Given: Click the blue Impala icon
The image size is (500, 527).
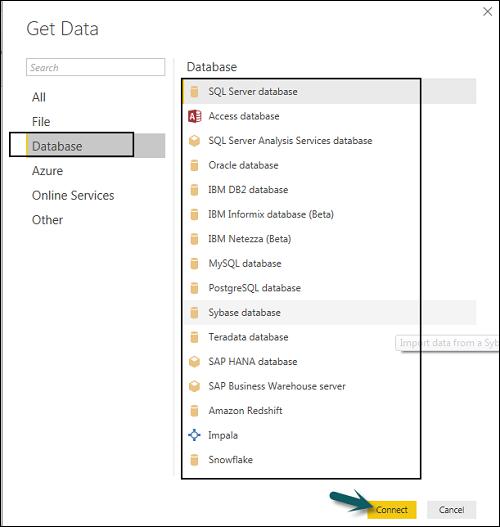Looking at the screenshot, I should click(x=194, y=435).
